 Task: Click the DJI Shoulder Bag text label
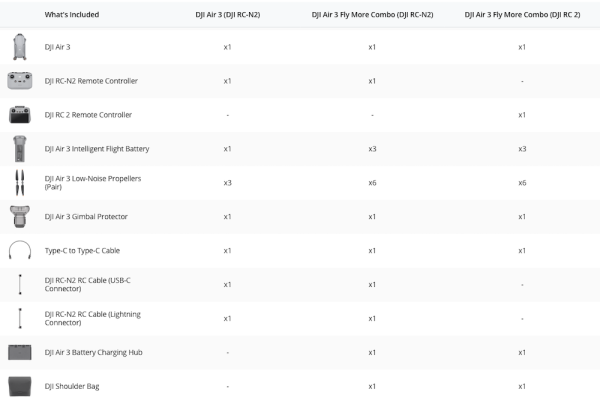pyautogui.click(x=72, y=386)
